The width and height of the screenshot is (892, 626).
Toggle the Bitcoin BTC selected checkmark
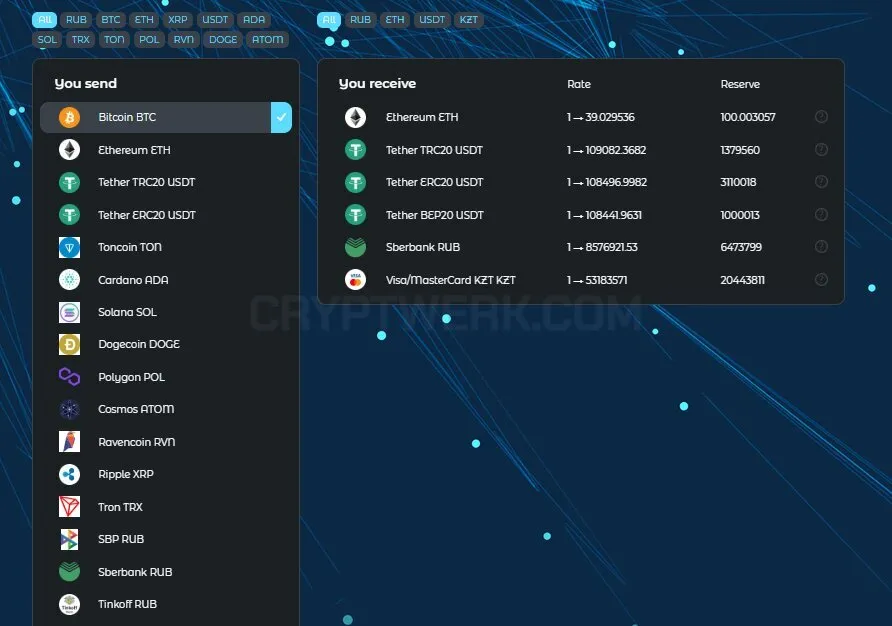click(x=281, y=117)
